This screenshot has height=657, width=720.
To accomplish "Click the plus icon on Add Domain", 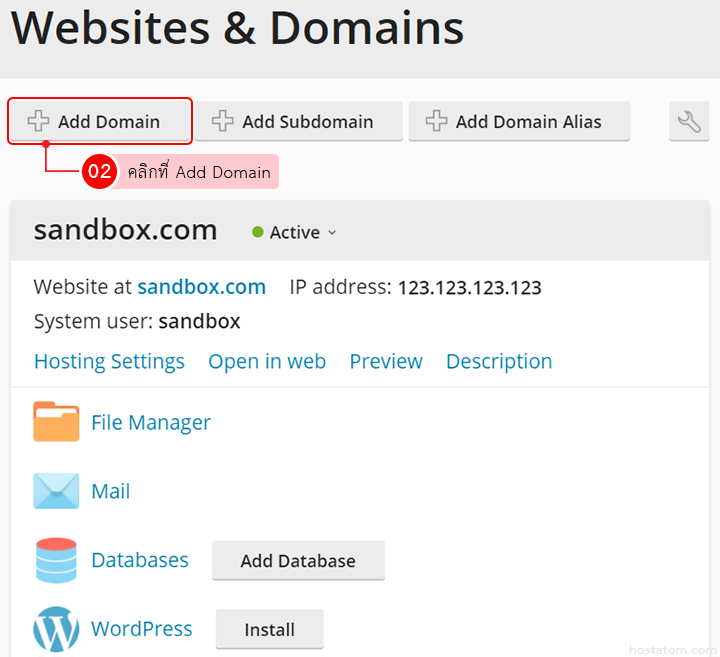I will coord(38,122).
